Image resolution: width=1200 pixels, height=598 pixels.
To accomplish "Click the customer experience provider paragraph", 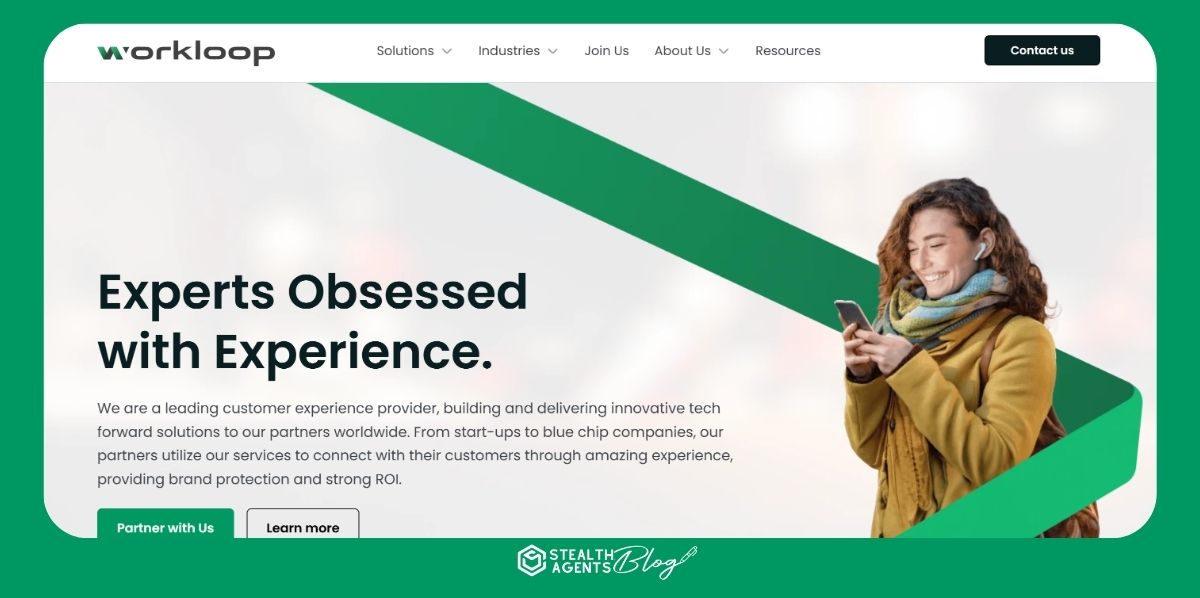I will pyautogui.click(x=415, y=444).
